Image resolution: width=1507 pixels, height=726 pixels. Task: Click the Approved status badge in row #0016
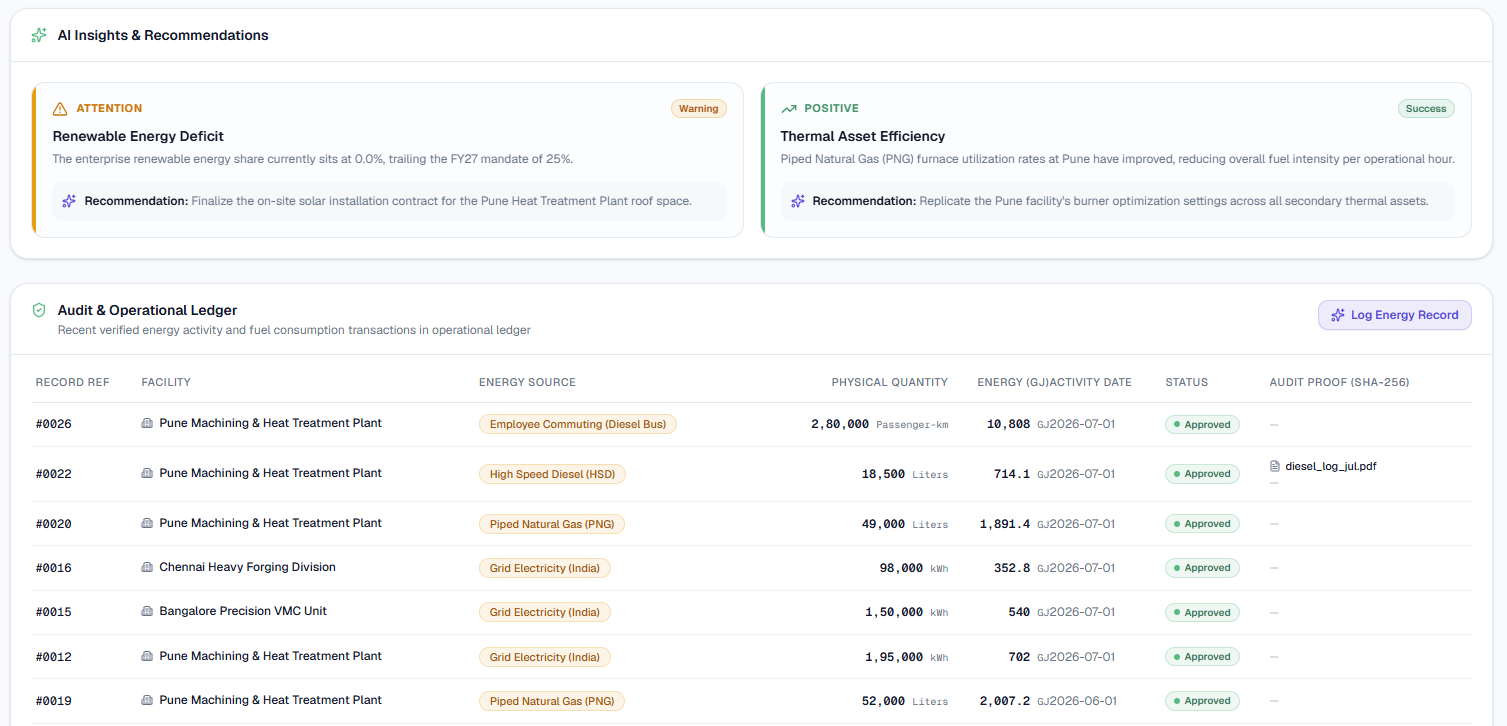point(1202,568)
